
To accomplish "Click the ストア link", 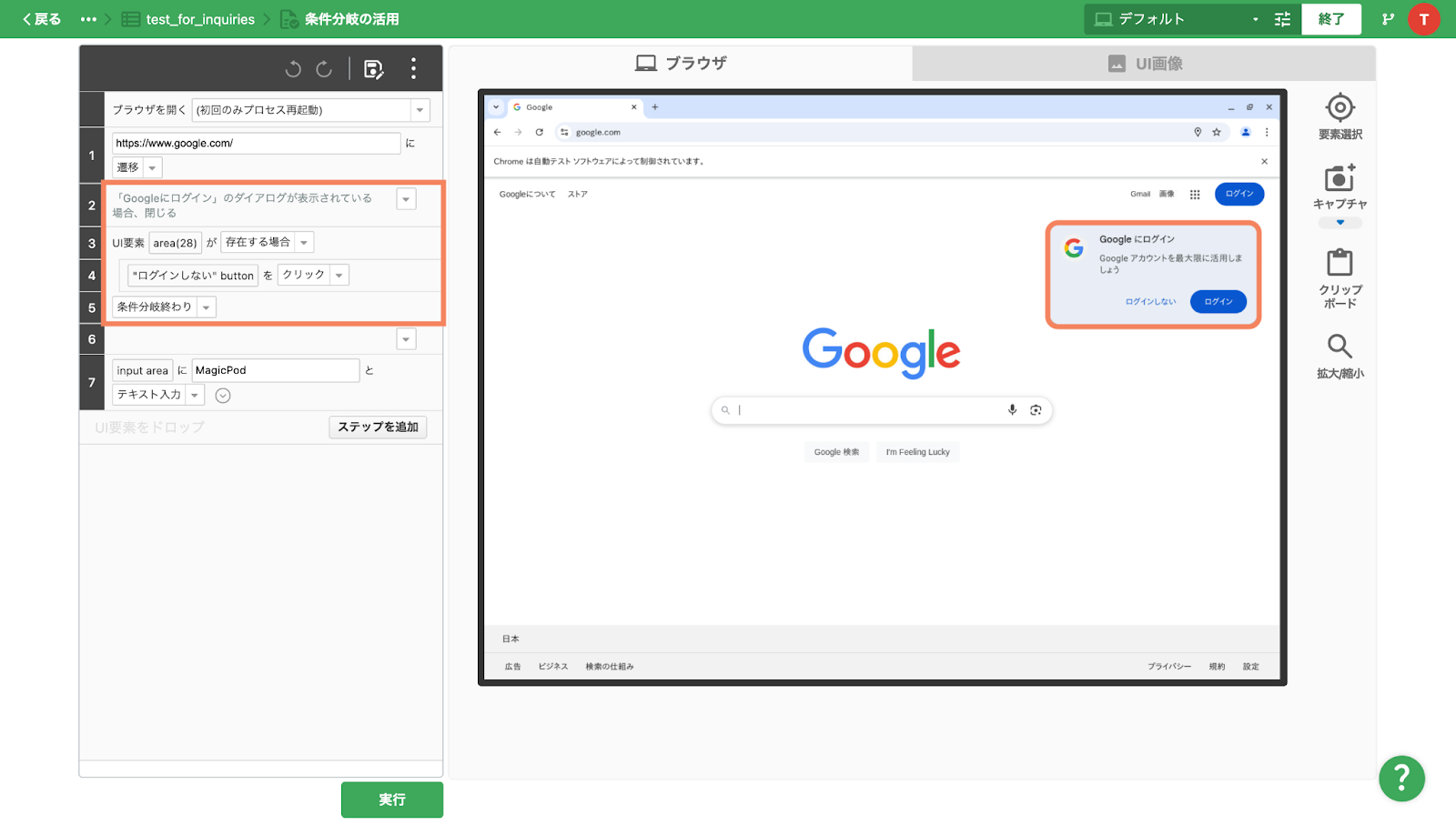I will point(578,194).
